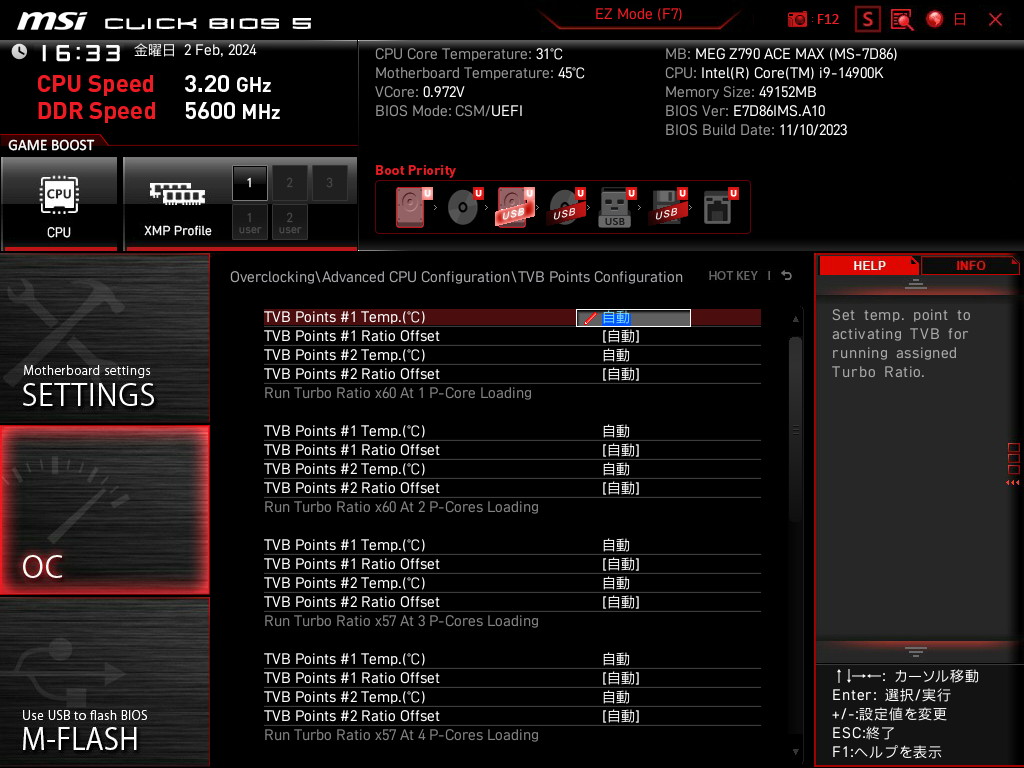The width and height of the screenshot is (1024, 768).
Task: Open Motherboard SETTINGS section
Action: tap(104, 338)
